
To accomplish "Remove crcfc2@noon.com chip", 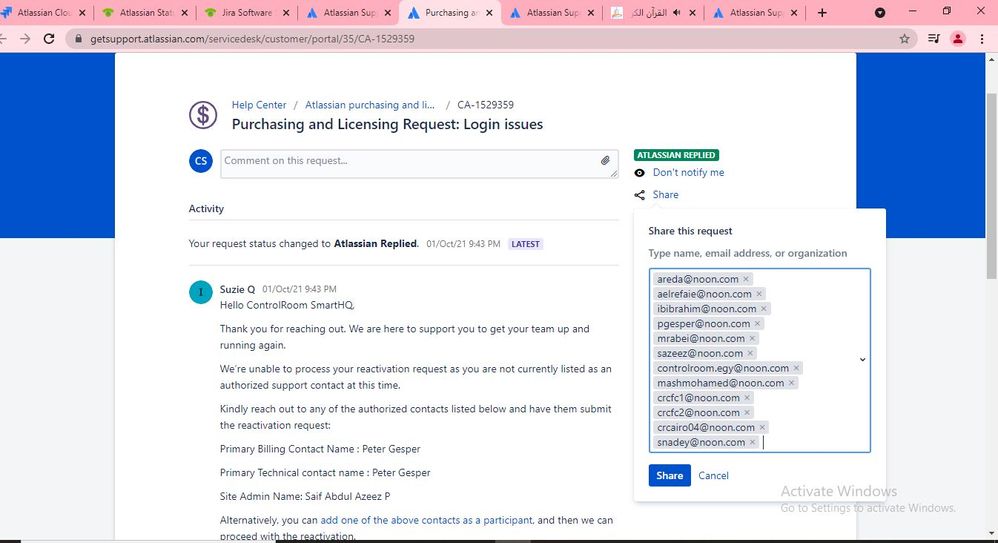I will (x=747, y=413).
